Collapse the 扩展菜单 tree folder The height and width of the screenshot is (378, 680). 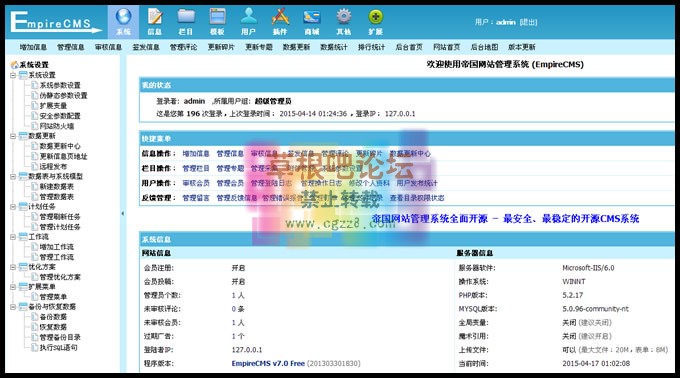click(x=13, y=287)
